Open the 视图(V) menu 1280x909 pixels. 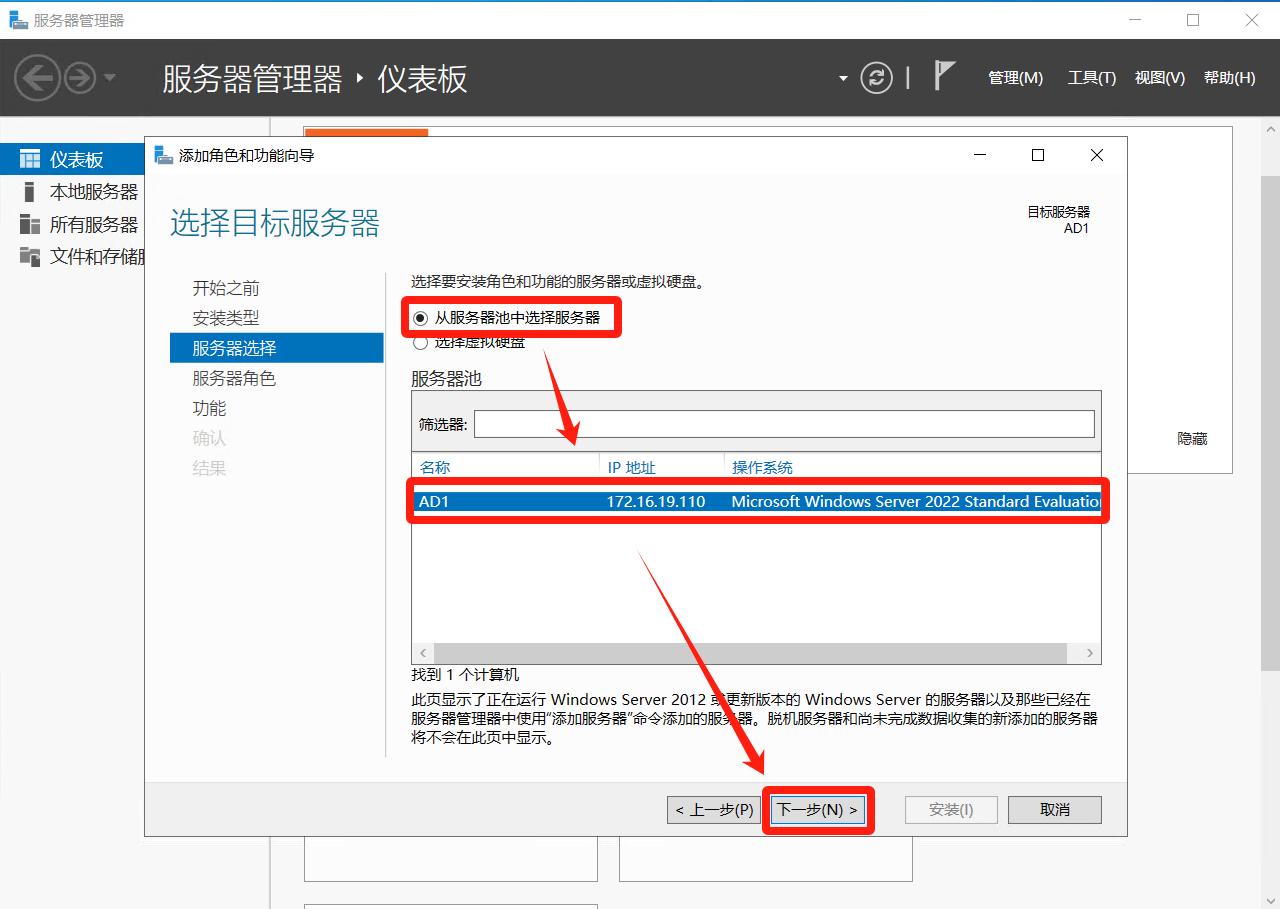(x=1159, y=78)
